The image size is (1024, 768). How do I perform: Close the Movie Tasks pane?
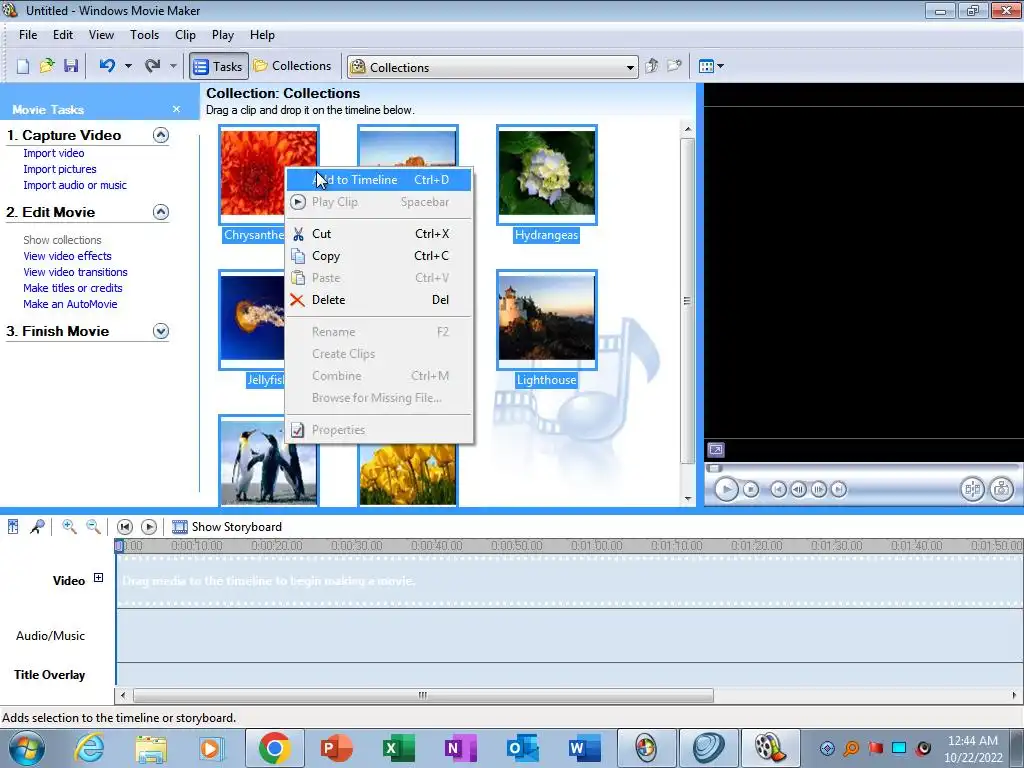coord(176,109)
